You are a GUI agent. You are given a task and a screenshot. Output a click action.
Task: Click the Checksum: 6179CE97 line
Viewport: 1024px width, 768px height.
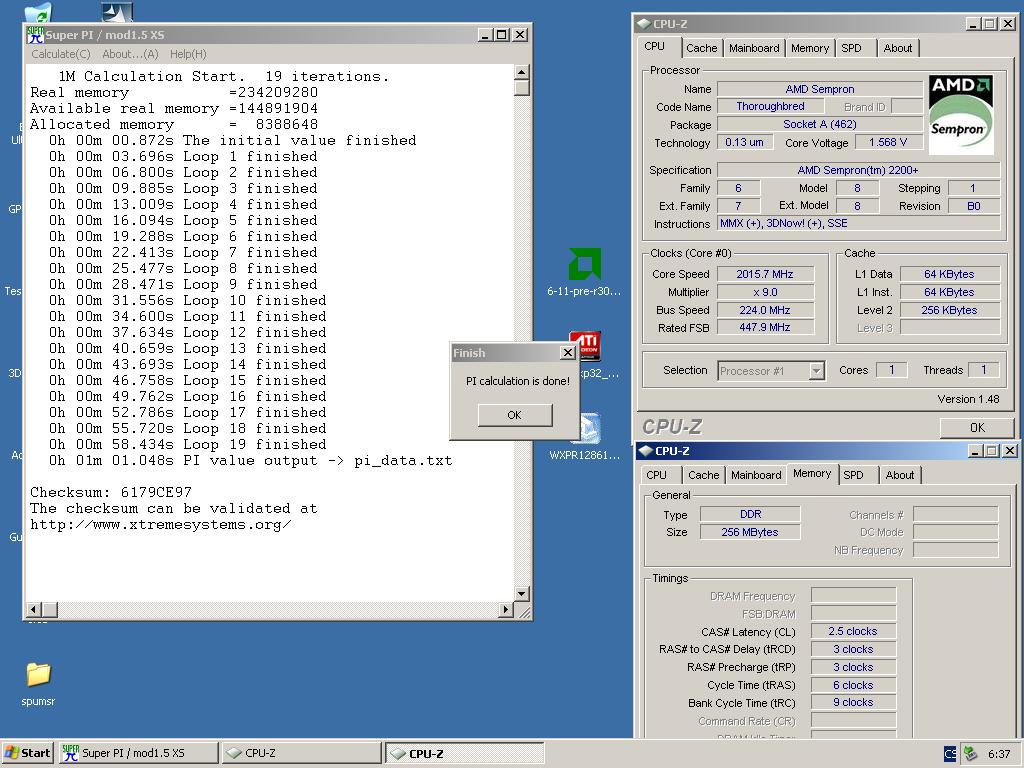pyautogui.click(x=111, y=492)
